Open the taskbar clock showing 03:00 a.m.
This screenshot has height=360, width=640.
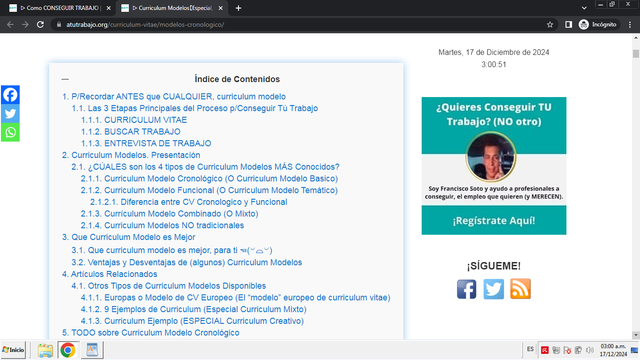(613, 350)
